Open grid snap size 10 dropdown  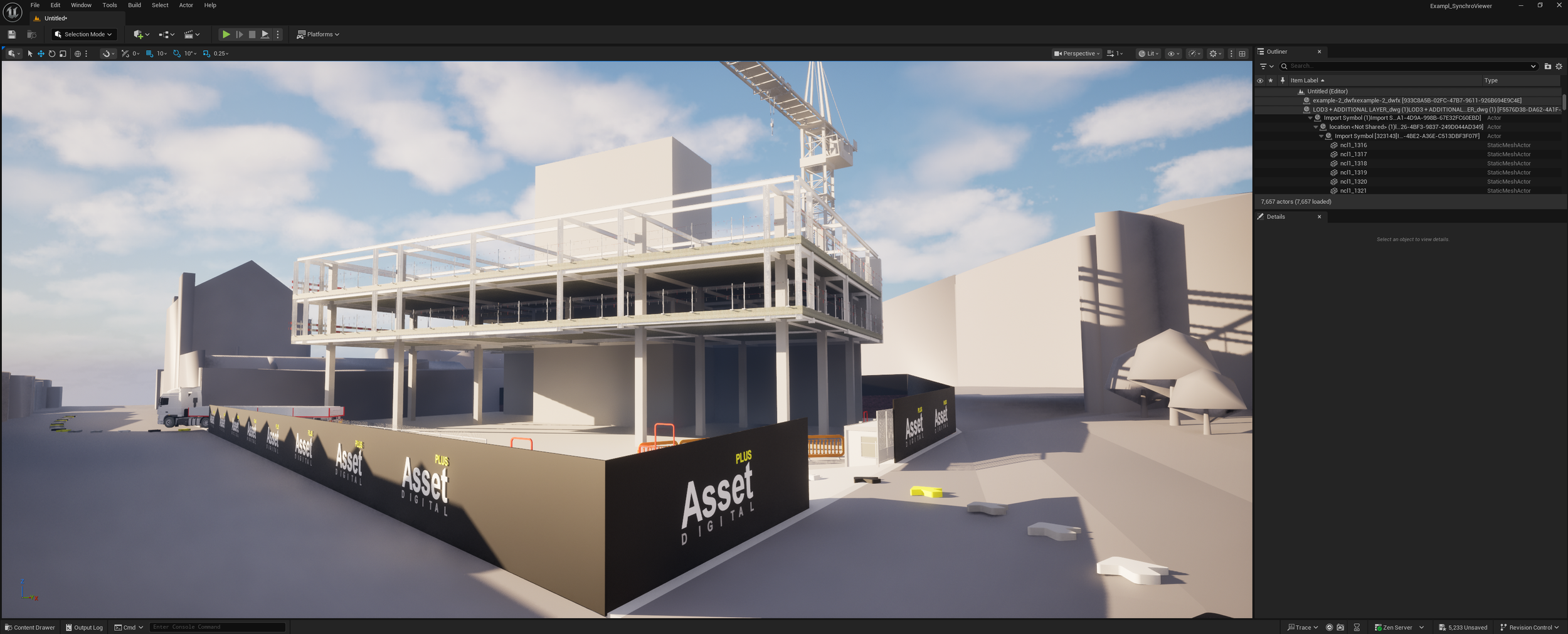point(162,54)
